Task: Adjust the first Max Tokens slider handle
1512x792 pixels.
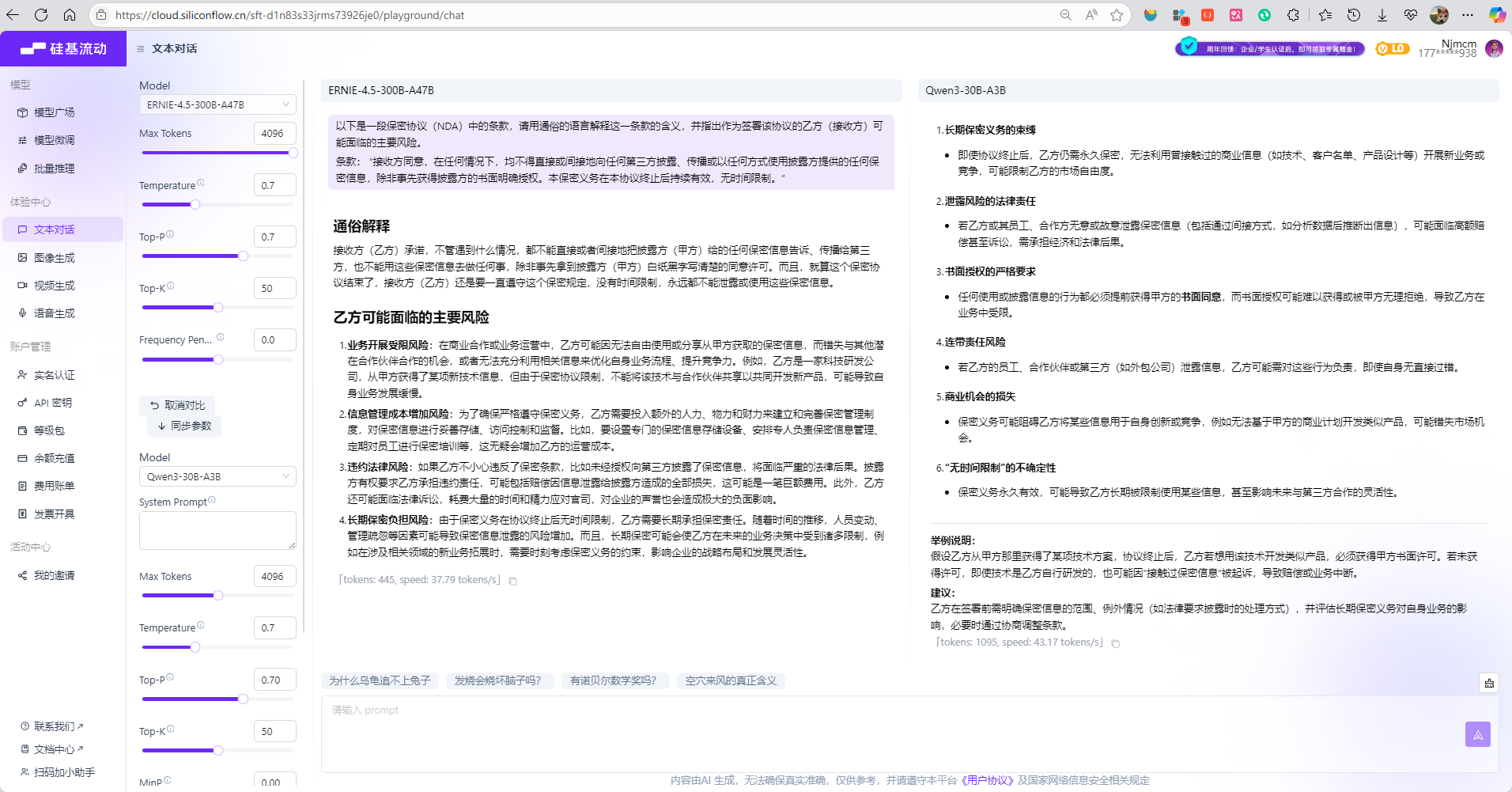Action: click(293, 153)
